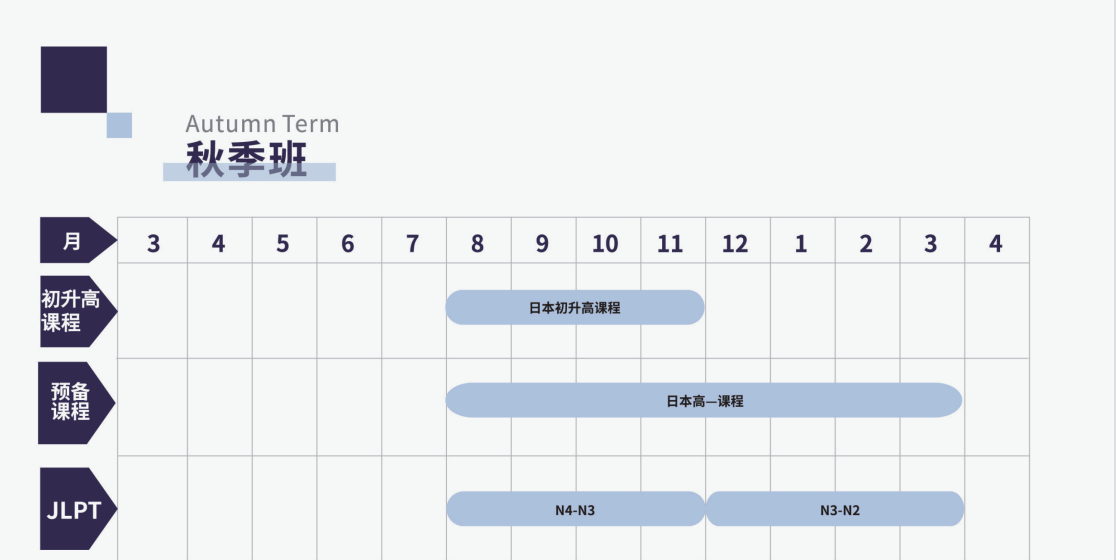1116x560 pixels.
Task: Click the month 12 column header
Action: pyautogui.click(x=735, y=243)
